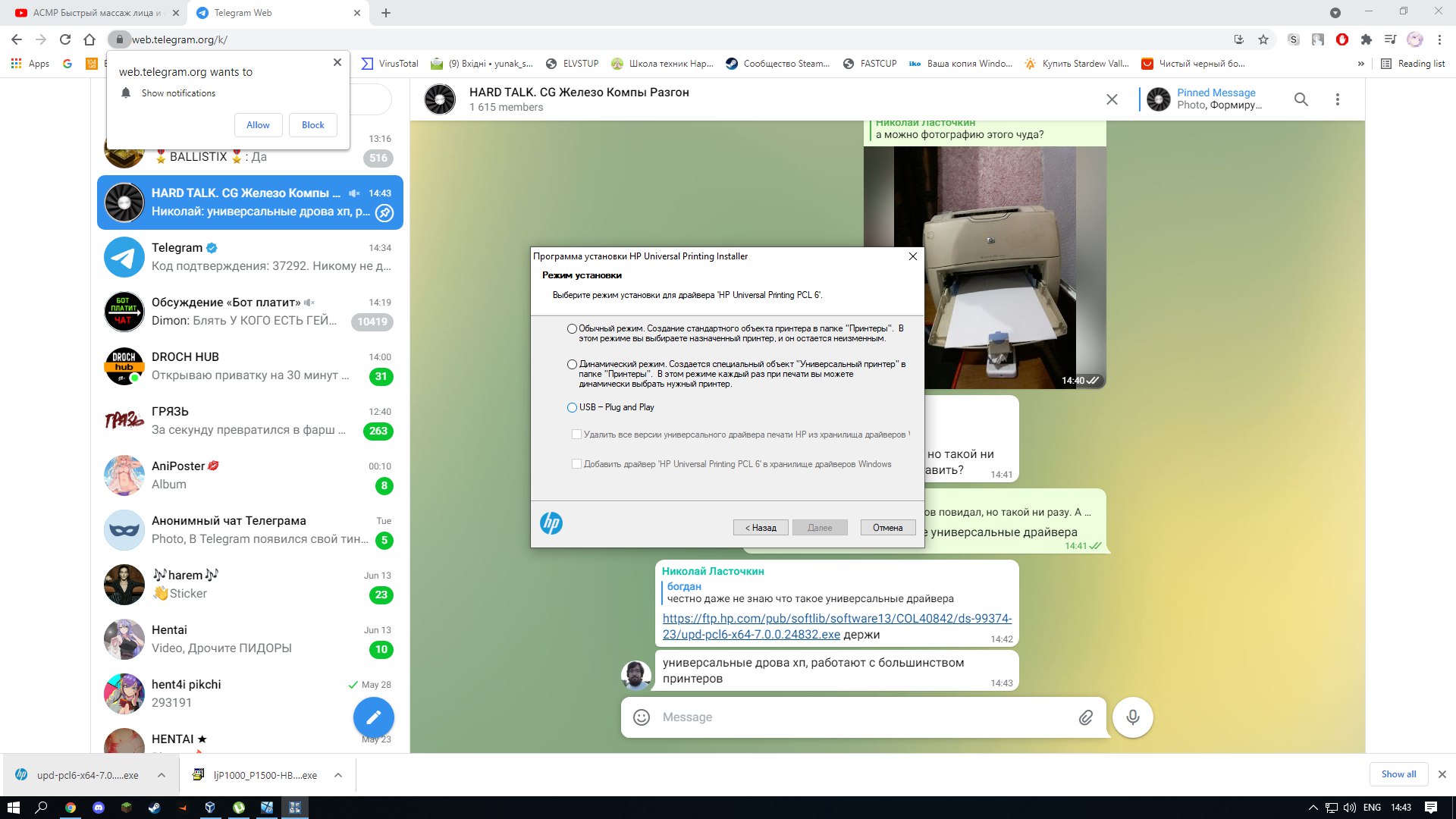This screenshot has height=819, width=1456.
Task: Open Chrome extensions puzzle icon
Action: (1367, 39)
